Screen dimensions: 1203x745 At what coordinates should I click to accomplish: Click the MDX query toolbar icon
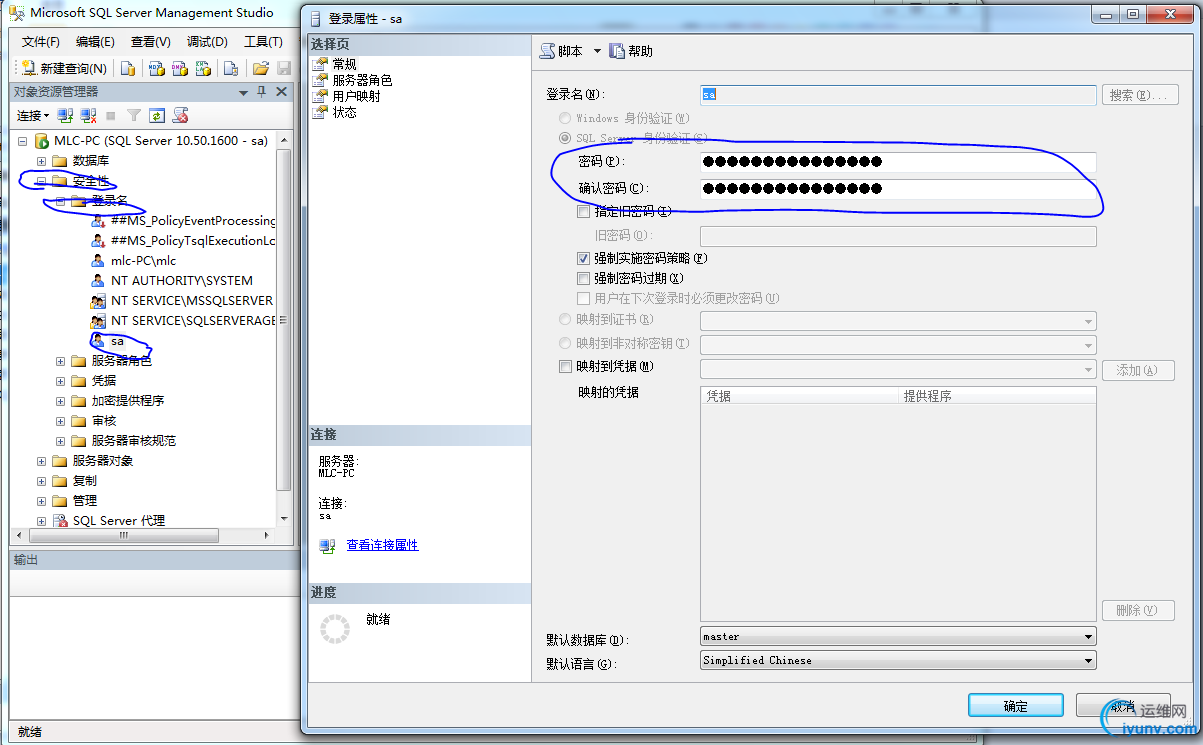(156, 68)
